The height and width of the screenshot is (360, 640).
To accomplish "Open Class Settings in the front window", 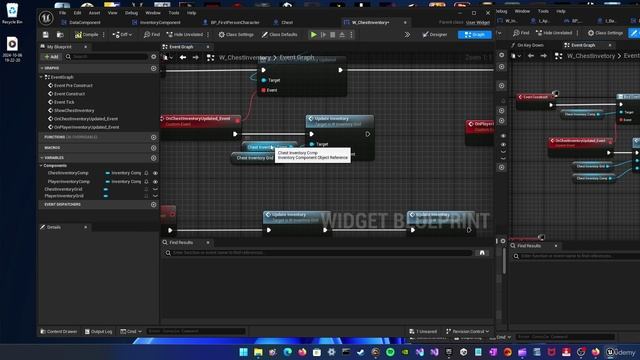I will 236,35.
